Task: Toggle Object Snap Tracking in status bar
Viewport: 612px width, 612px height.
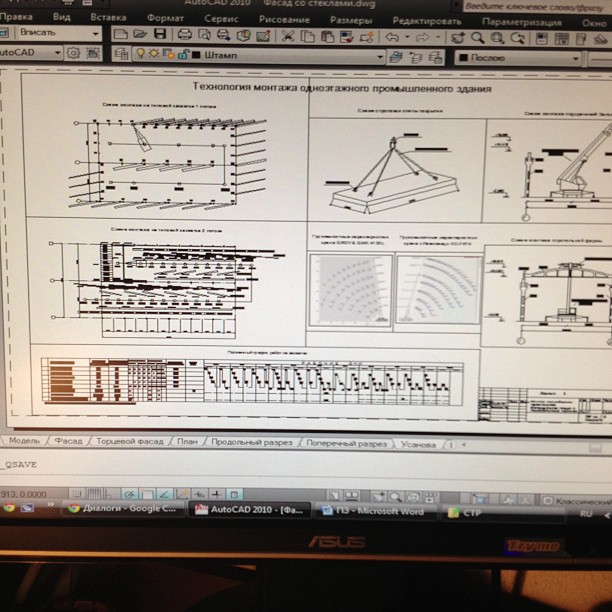Action: [165, 495]
